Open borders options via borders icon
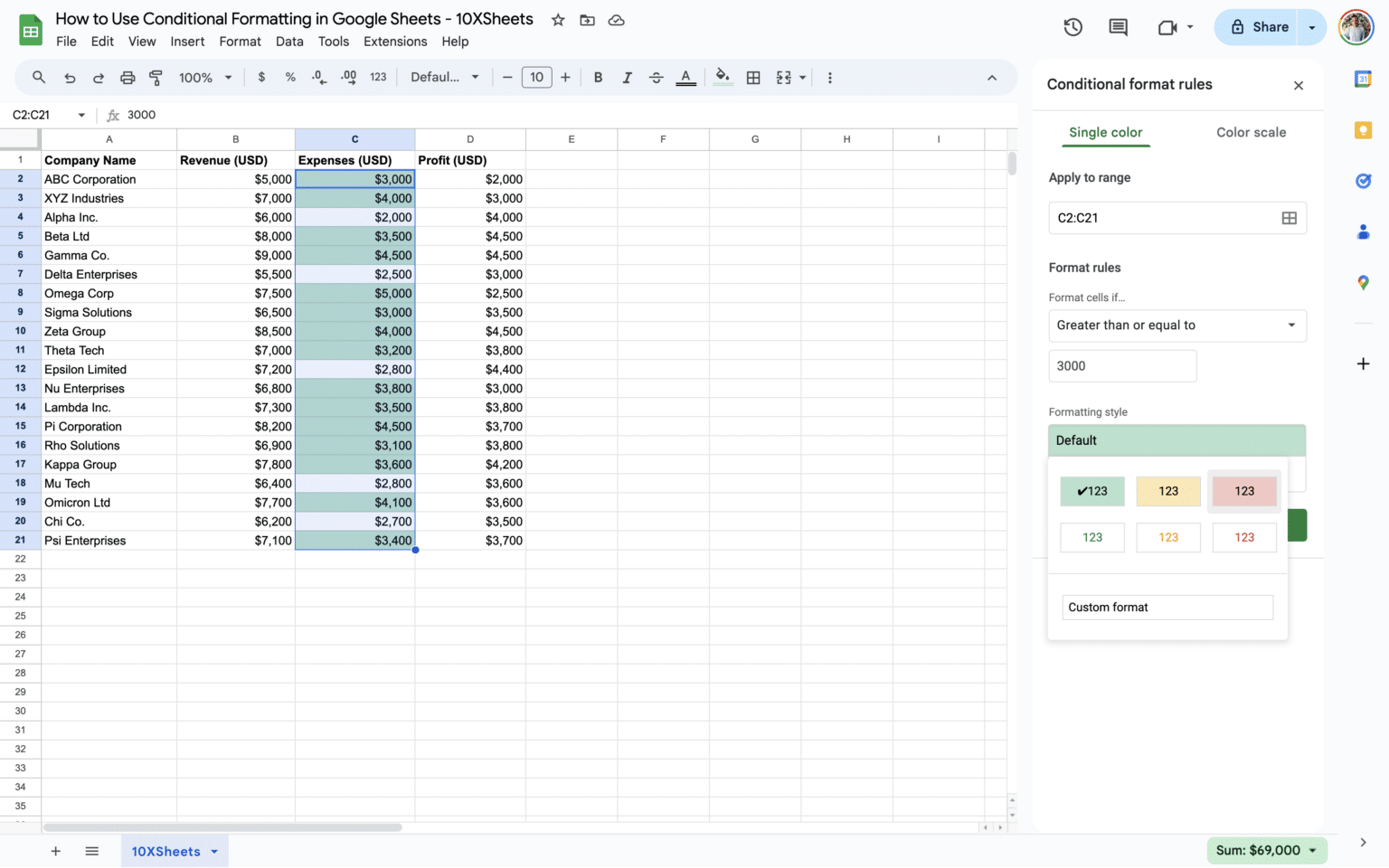1389x868 pixels. pos(753,77)
